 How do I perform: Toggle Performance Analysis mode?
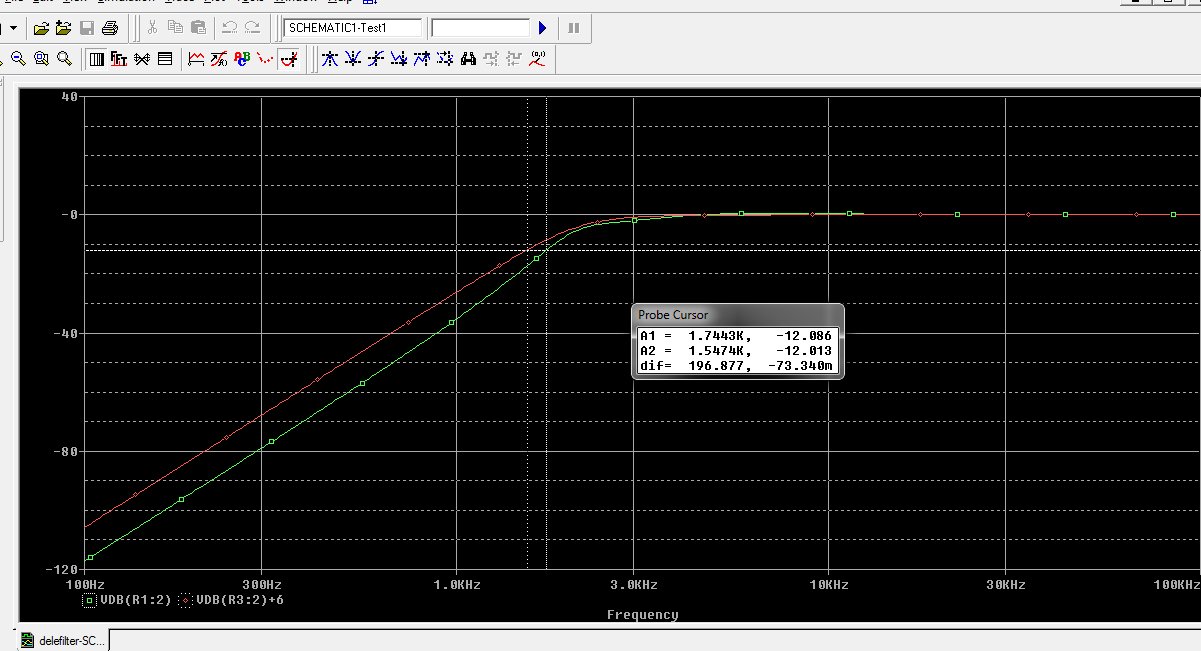coord(142,59)
